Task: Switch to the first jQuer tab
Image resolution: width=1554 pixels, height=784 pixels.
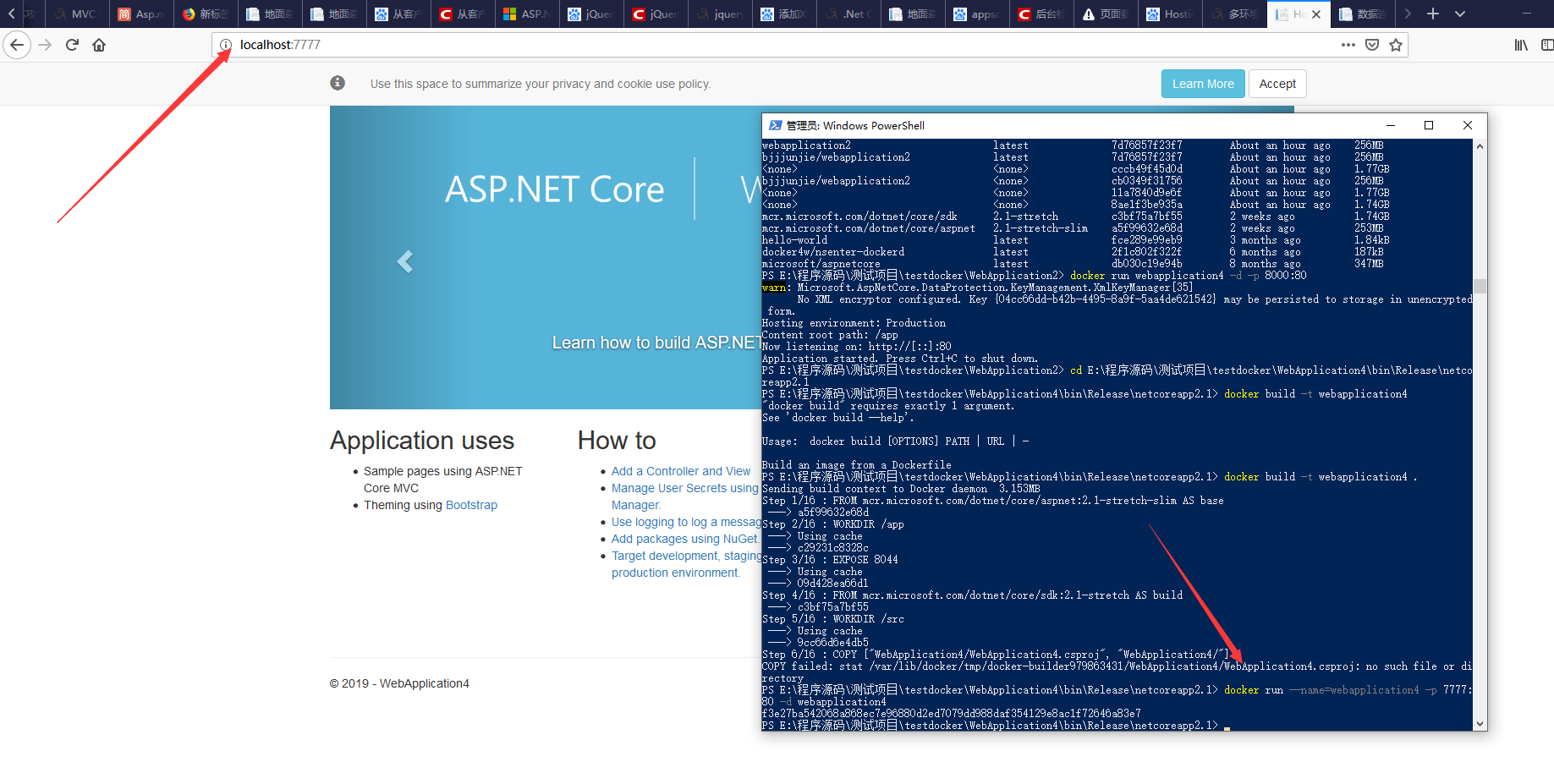Action: click(591, 14)
